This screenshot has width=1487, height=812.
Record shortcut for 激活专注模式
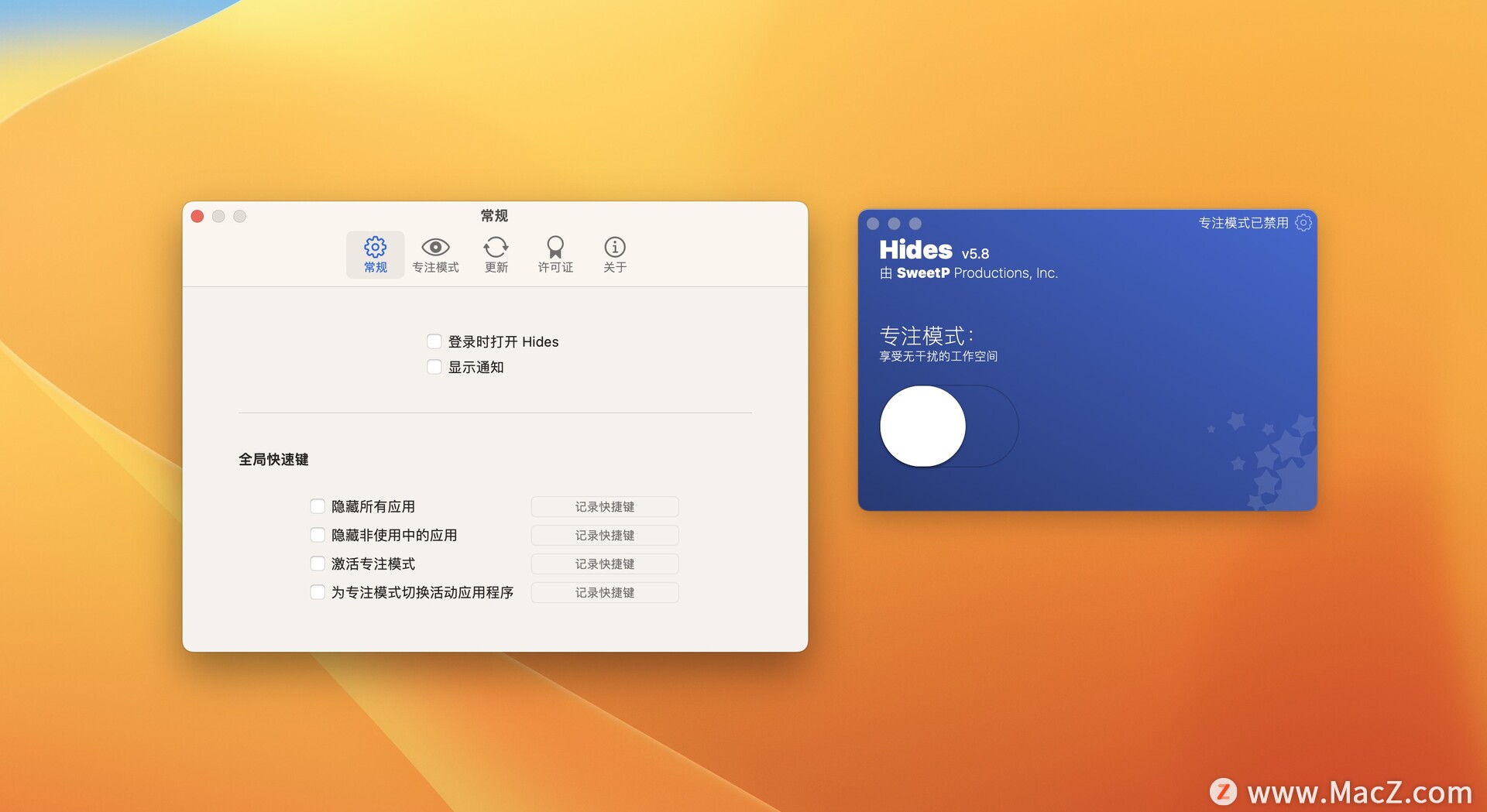(604, 564)
